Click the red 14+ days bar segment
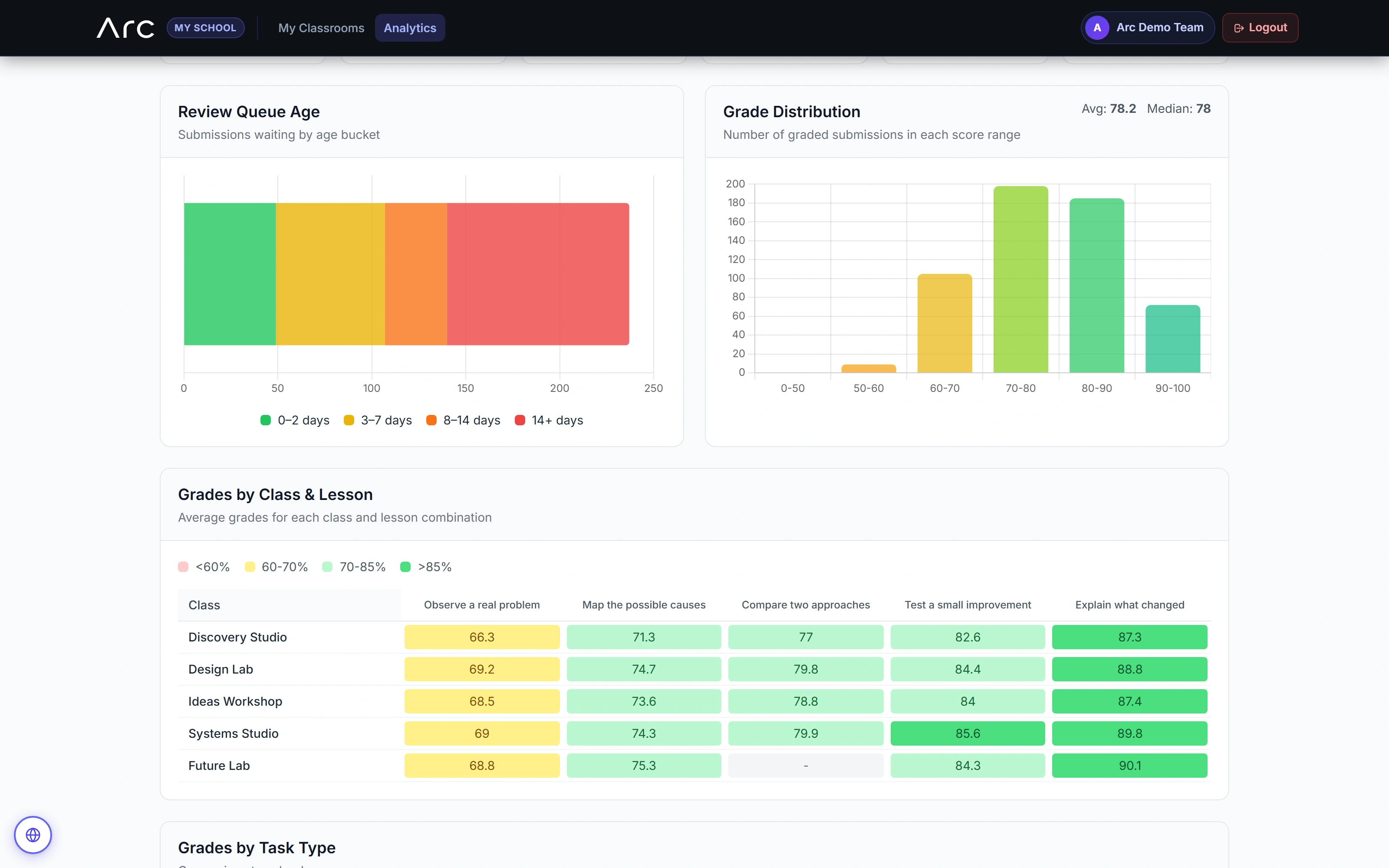 pos(538,274)
